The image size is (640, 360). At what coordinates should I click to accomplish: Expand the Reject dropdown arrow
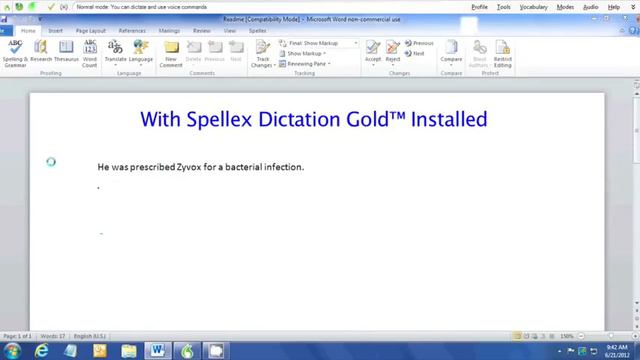click(393, 65)
